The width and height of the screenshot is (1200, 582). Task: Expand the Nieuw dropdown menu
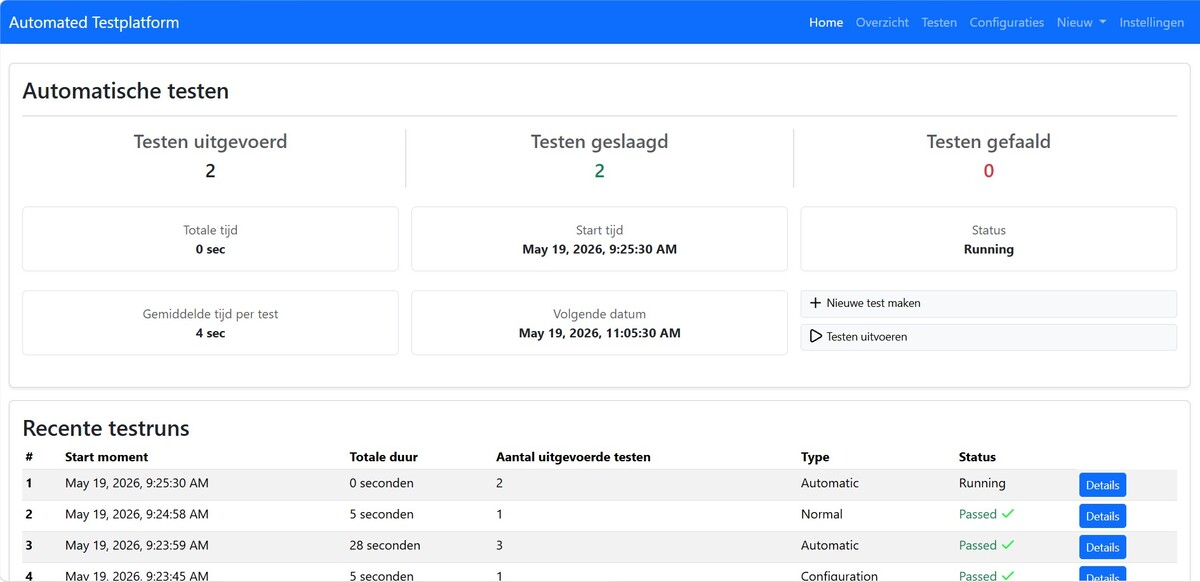(1081, 22)
